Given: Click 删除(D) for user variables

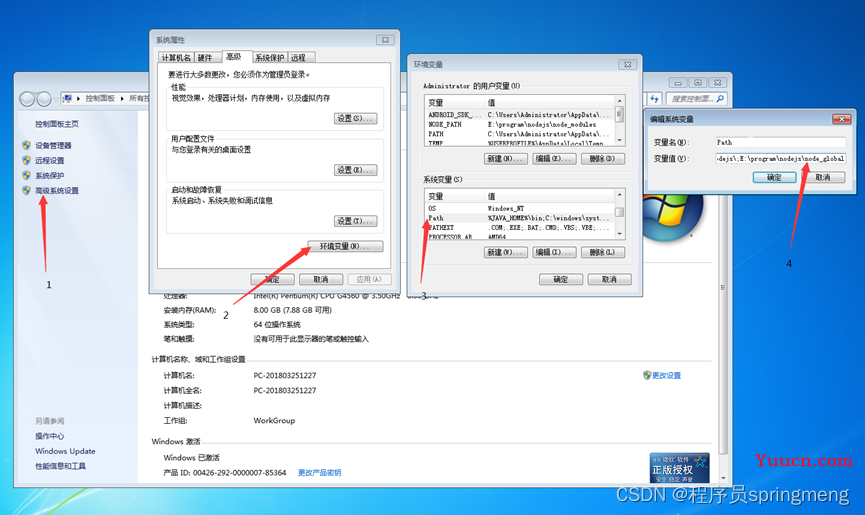Looking at the screenshot, I should point(602,159).
